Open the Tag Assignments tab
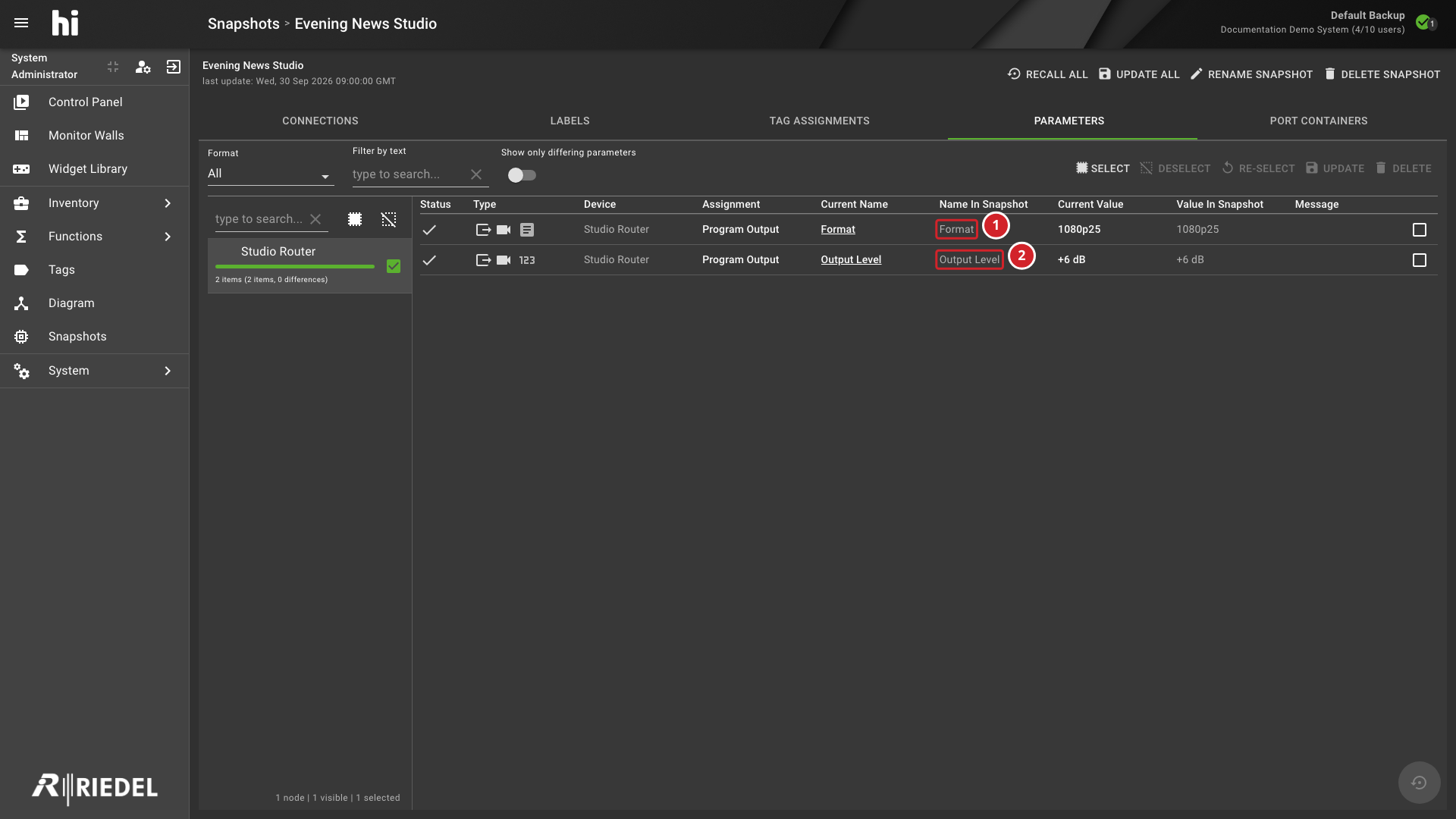This screenshot has height=819, width=1456. (819, 121)
